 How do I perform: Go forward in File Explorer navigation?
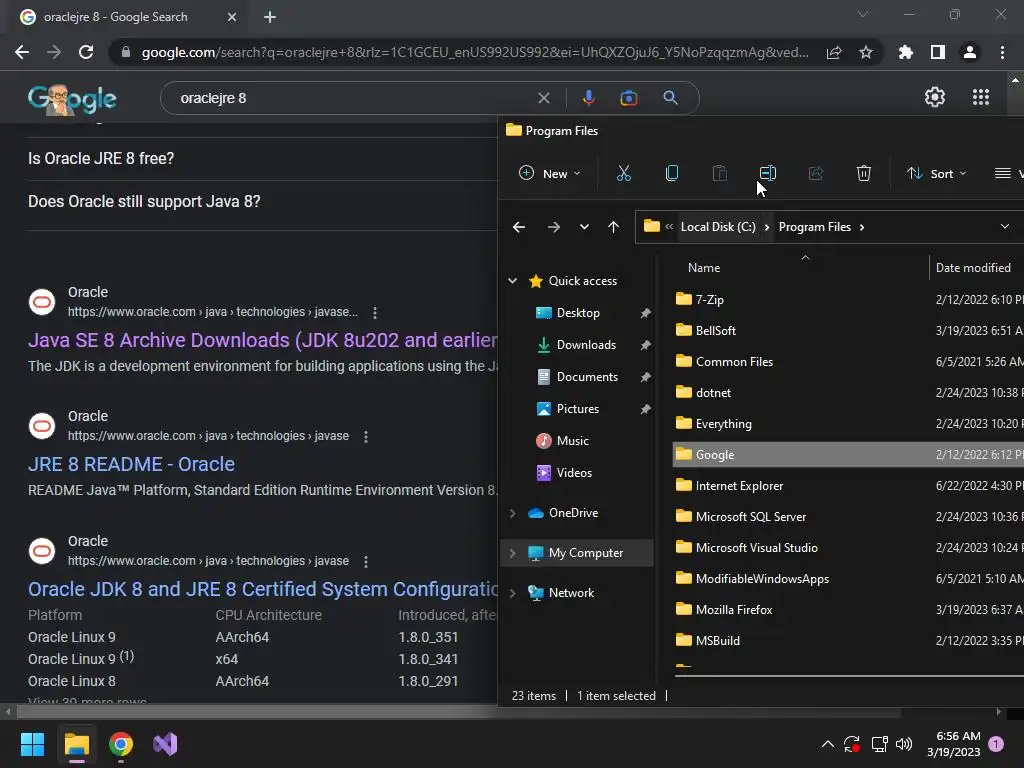pyautogui.click(x=554, y=227)
